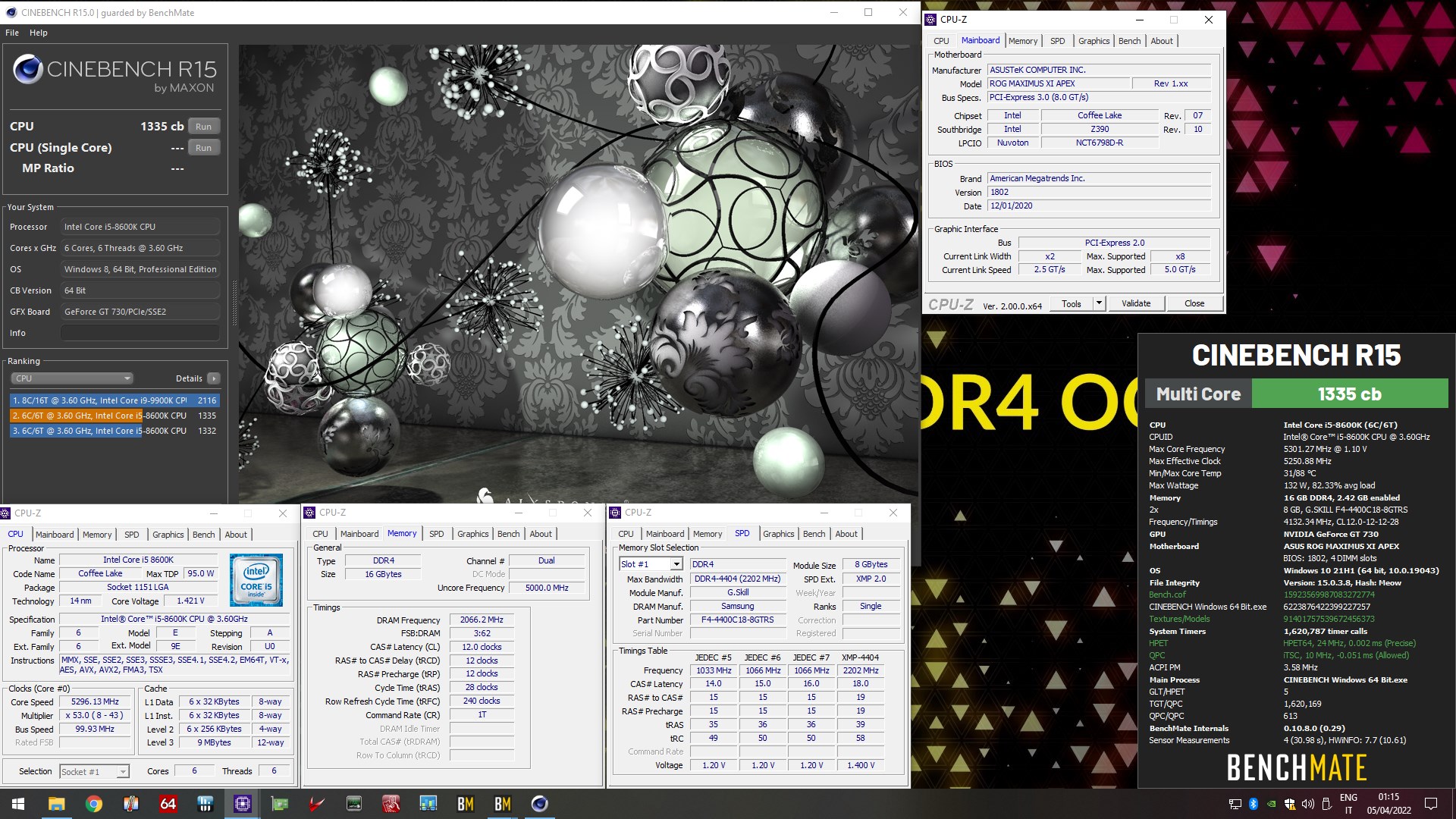Select the i9-9900K ranking entry
1456x819 pixels.
(x=115, y=400)
